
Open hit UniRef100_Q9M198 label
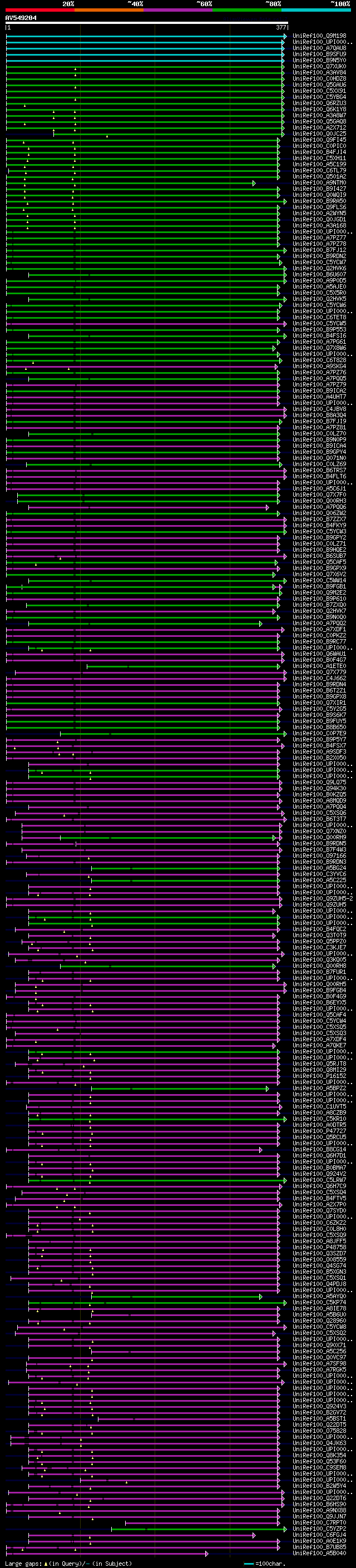click(x=319, y=36)
